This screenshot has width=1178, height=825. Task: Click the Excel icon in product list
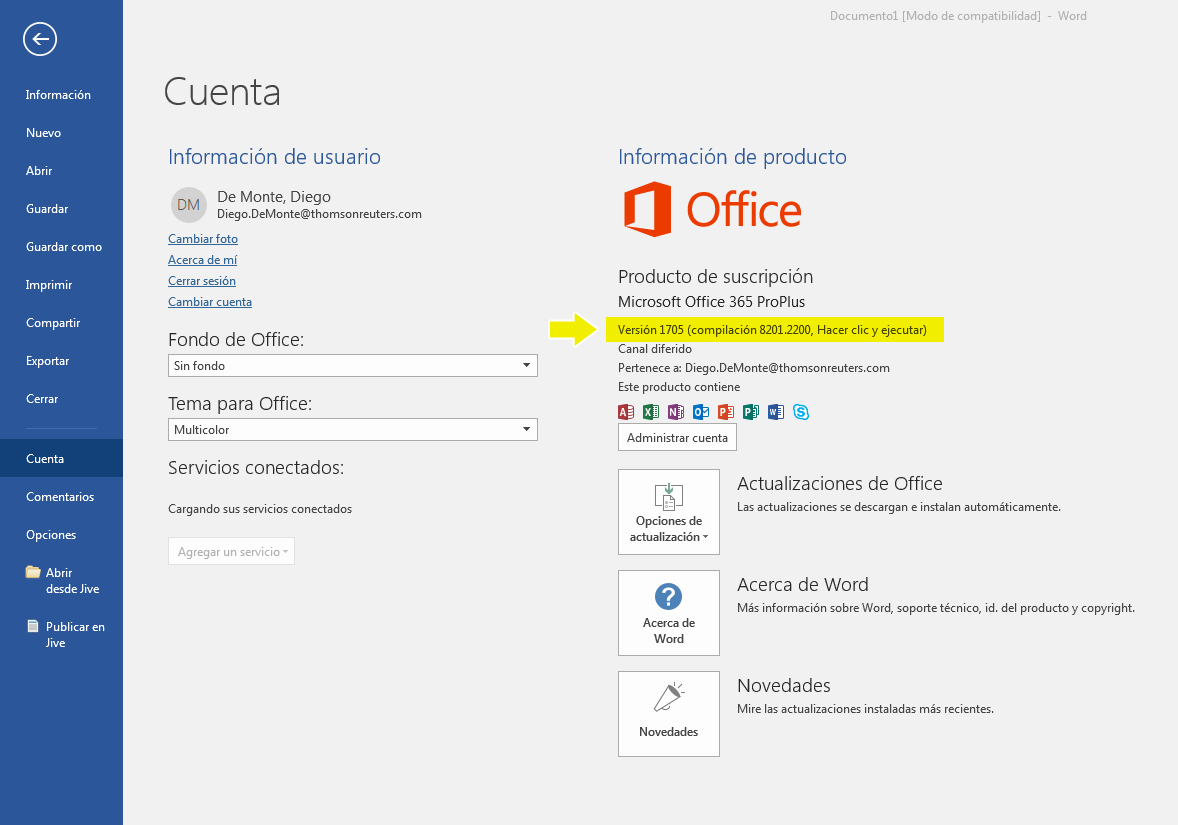[x=651, y=411]
